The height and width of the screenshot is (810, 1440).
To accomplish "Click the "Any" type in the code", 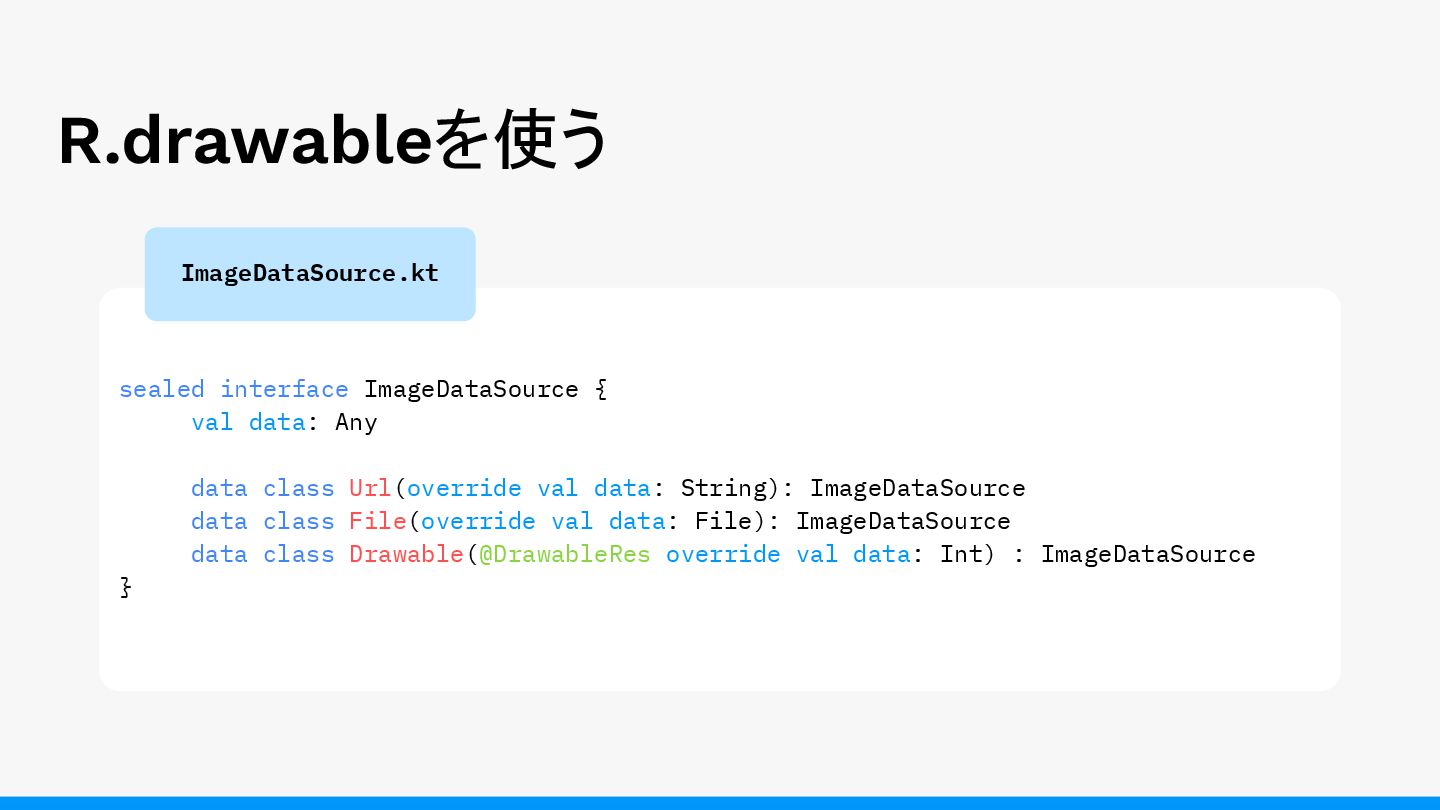I will [356, 422].
